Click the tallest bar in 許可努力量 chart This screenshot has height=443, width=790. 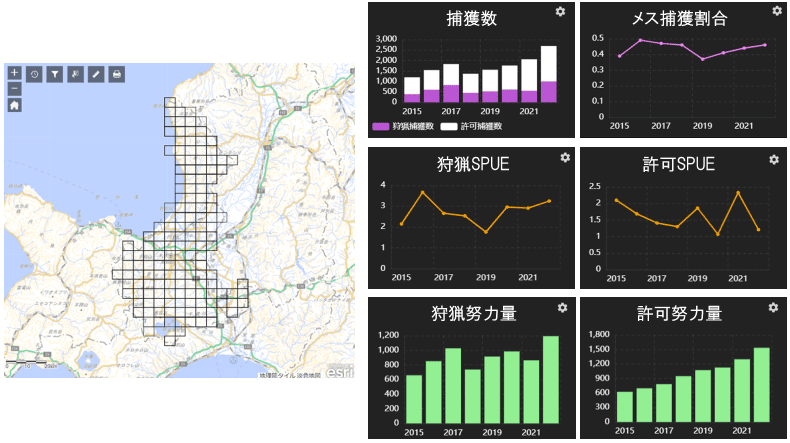[761, 385]
